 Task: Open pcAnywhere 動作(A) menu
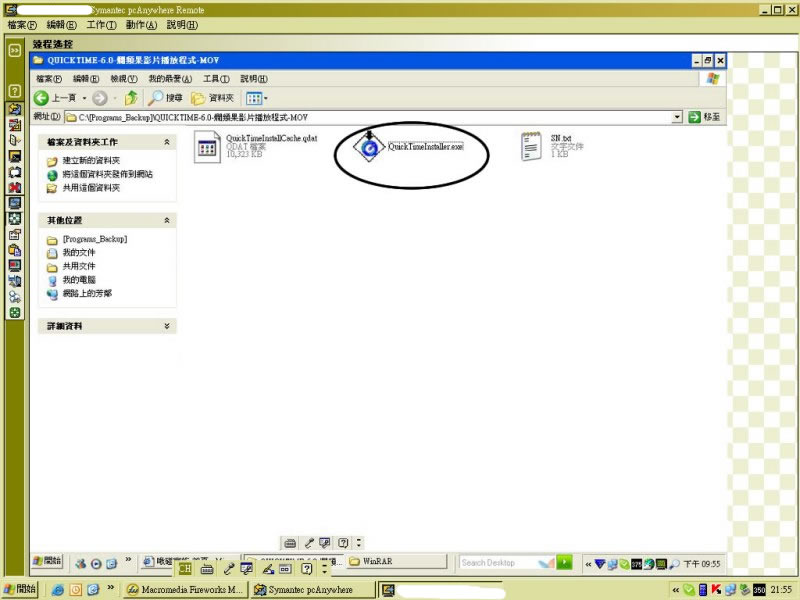[x=141, y=24]
